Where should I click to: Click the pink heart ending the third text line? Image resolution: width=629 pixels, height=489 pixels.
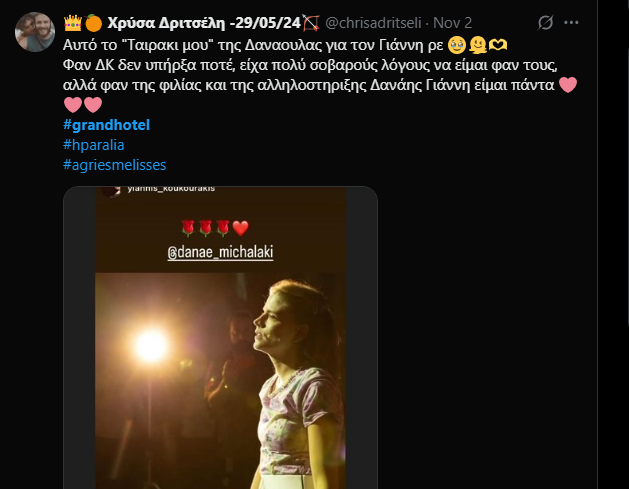567,85
